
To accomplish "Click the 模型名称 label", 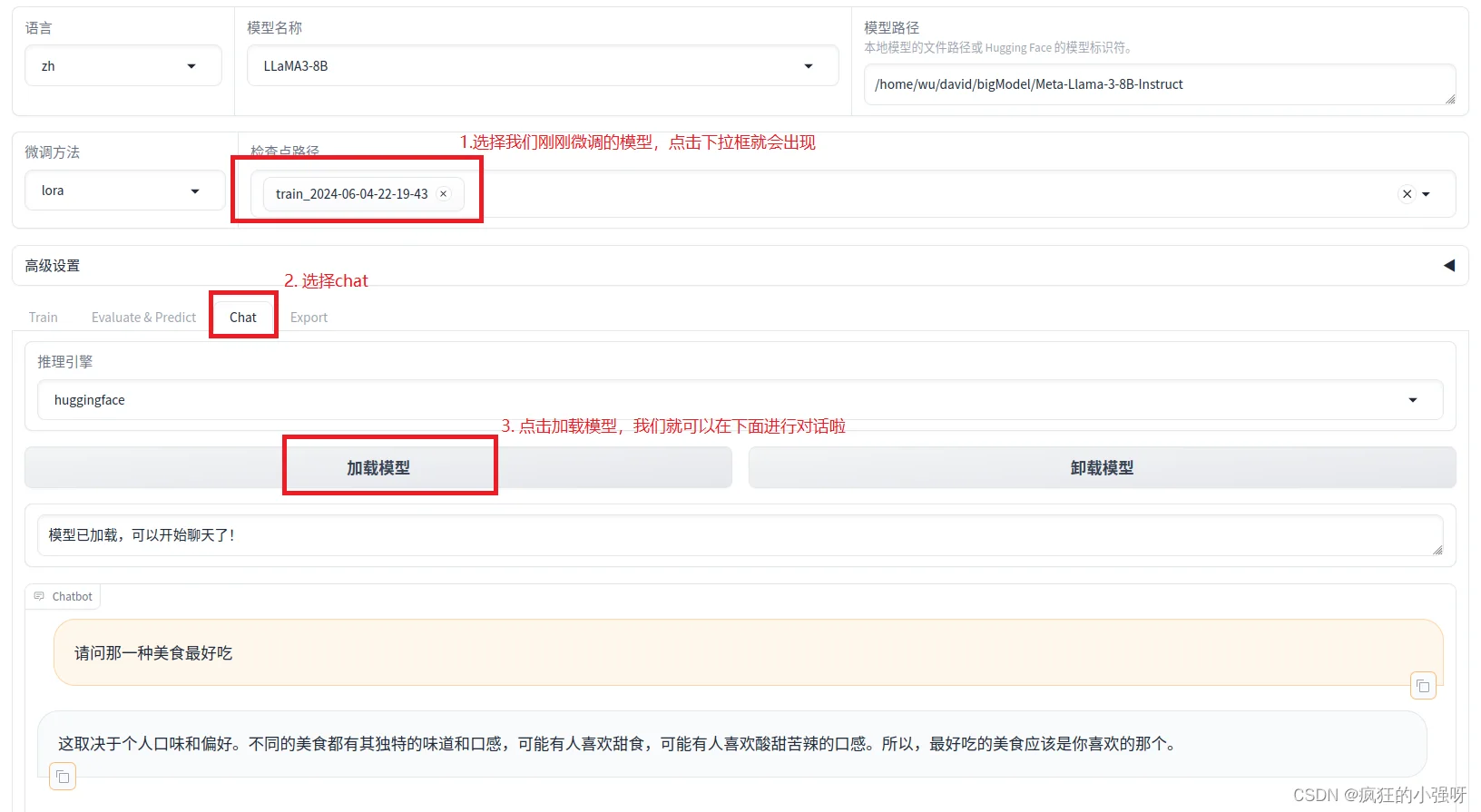I will (x=275, y=28).
